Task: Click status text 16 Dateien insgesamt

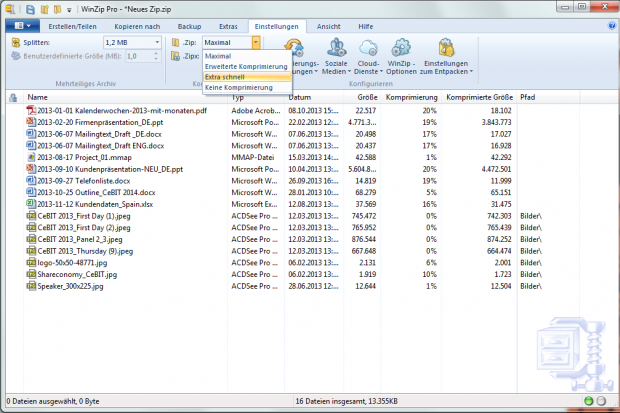Action: tap(346, 401)
